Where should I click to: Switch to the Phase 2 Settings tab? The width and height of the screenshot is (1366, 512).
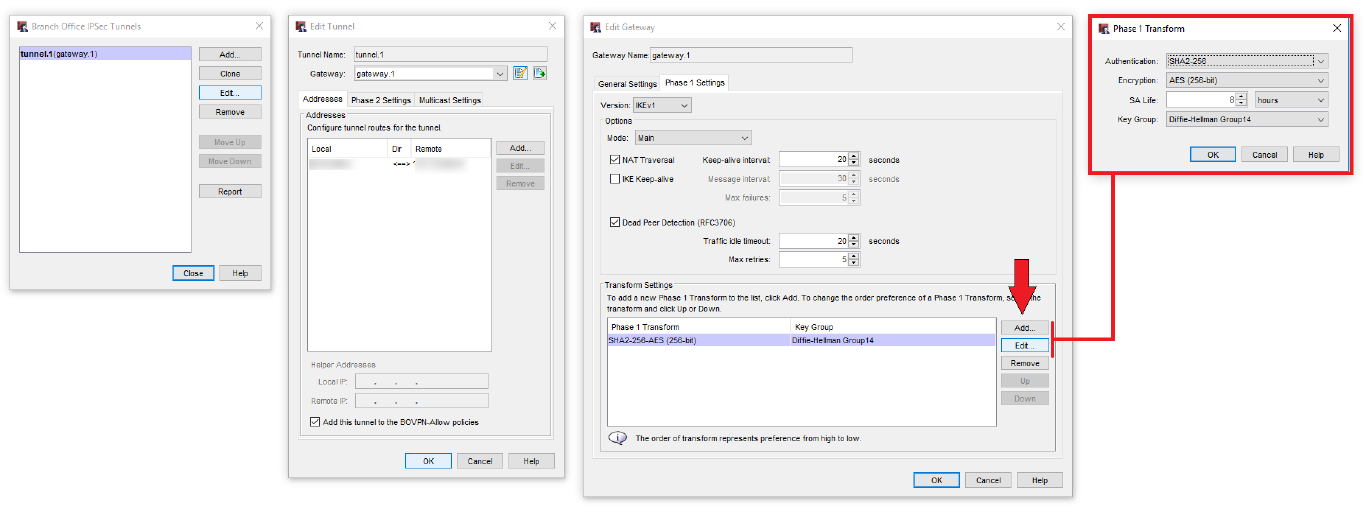click(x=380, y=100)
